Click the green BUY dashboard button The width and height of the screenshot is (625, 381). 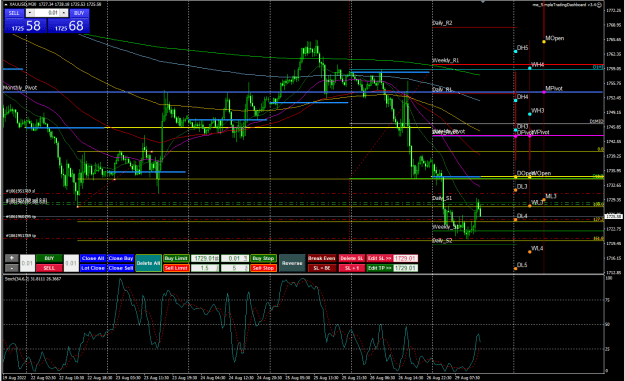pyautogui.click(x=49, y=258)
